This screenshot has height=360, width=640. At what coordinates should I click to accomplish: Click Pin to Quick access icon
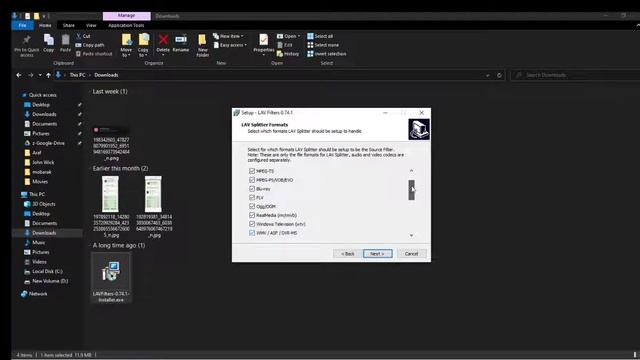point(27,41)
